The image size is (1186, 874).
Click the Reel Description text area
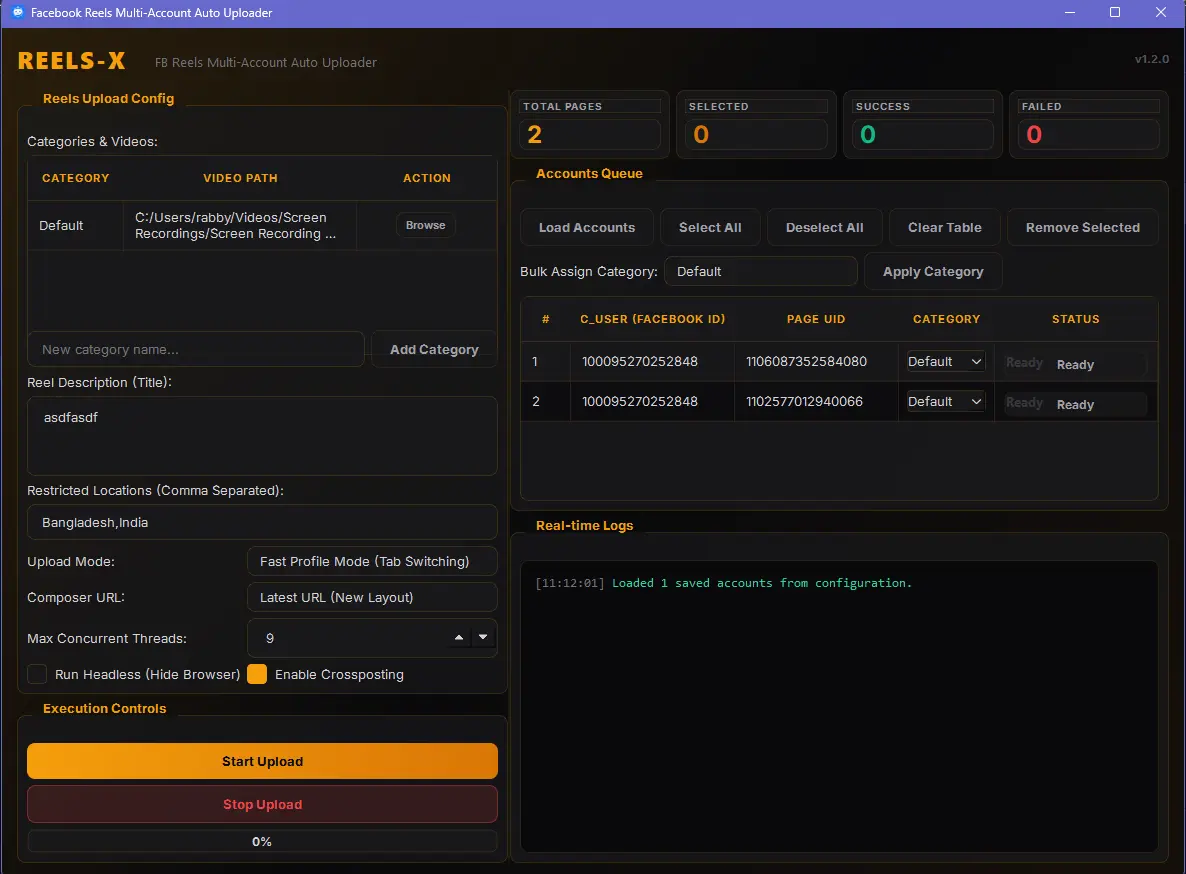coord(262,436)
